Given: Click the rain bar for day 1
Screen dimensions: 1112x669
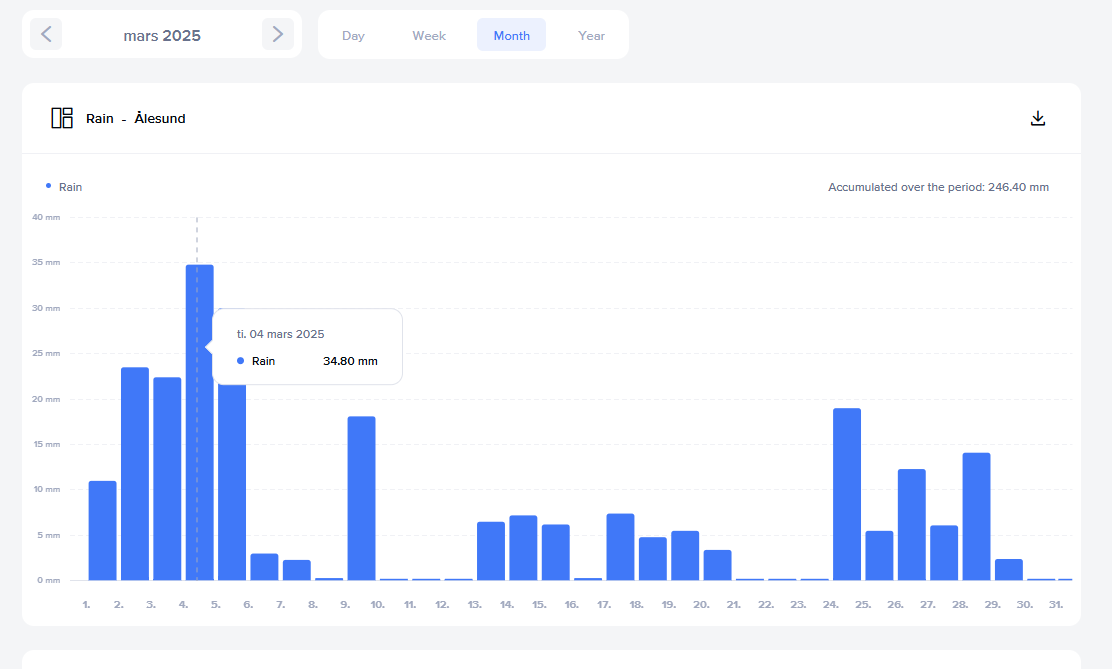Looking at the screenshot, I should point(102,530).
